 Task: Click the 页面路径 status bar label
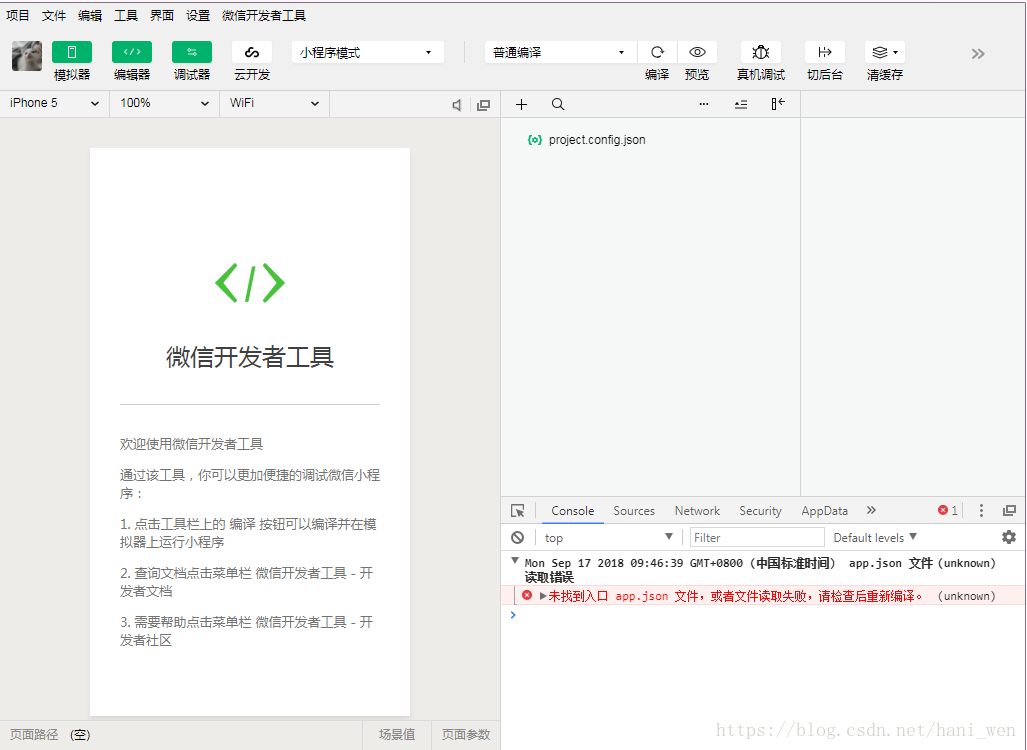tap(33, 735)
